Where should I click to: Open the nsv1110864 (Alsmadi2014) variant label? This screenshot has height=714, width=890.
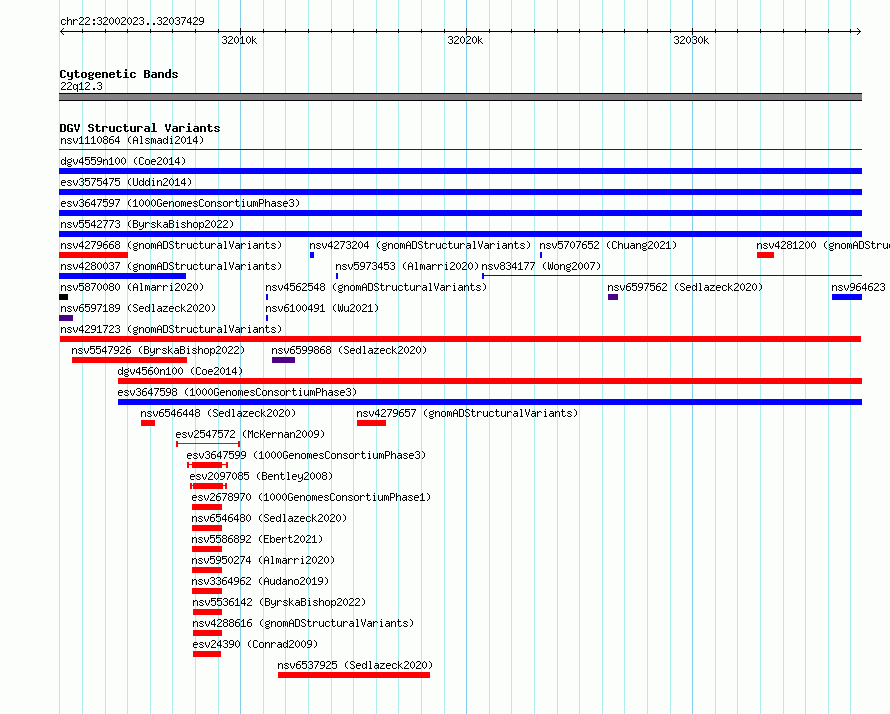[x=132, y=140]
